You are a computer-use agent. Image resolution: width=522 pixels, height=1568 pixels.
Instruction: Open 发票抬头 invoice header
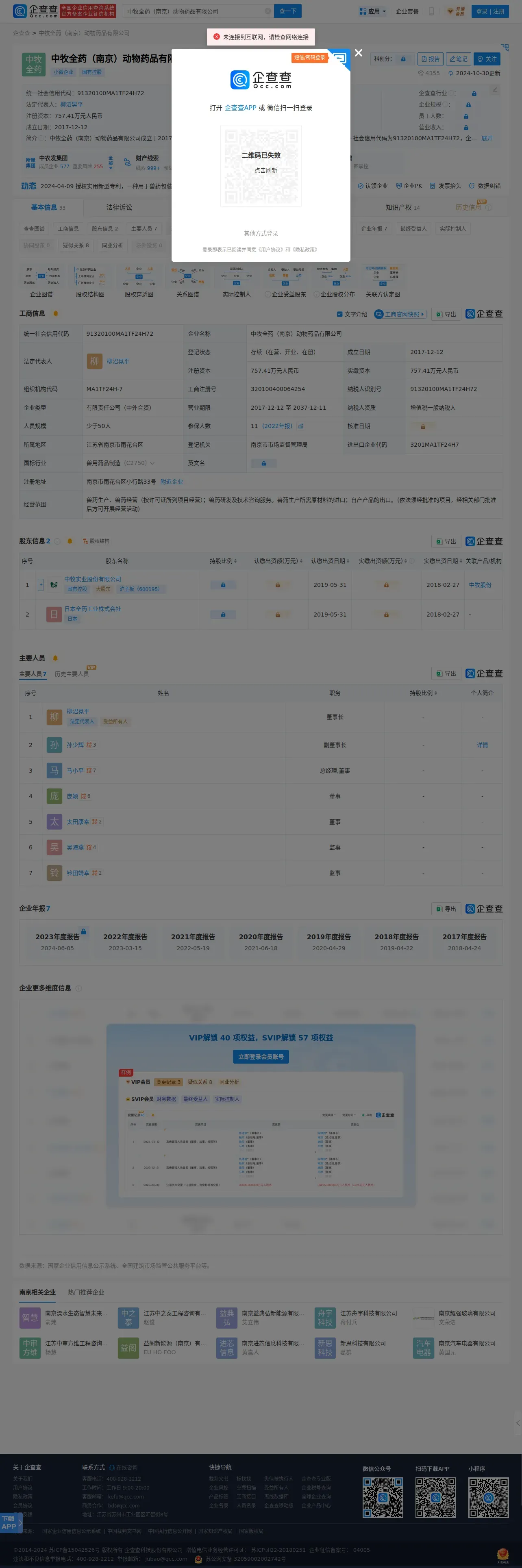pos(445,186)
